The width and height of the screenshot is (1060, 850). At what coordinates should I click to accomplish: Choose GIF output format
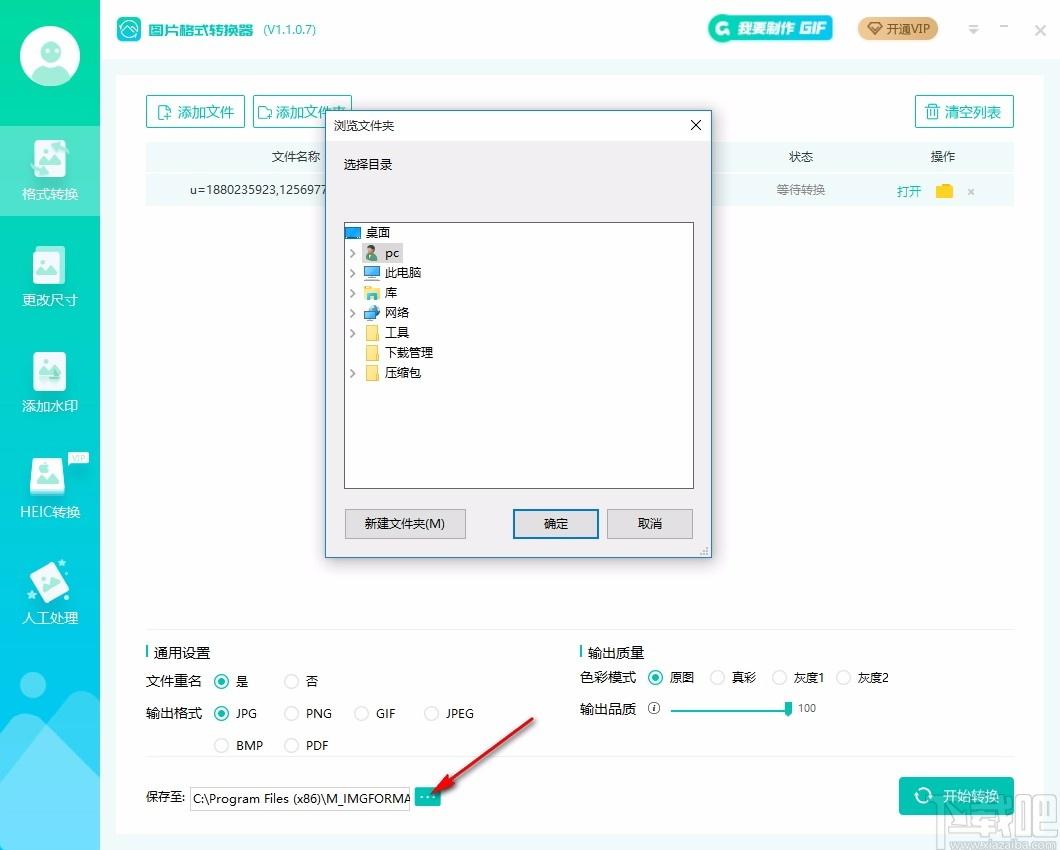click(x=362, y=713)
